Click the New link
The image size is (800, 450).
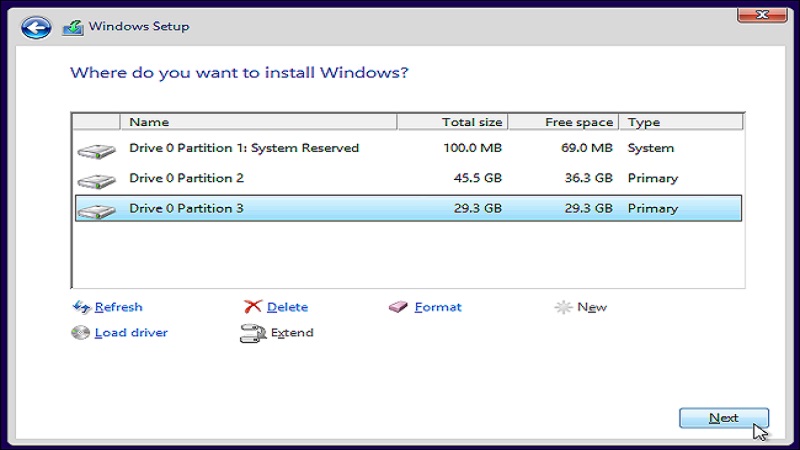pos(592,307)
